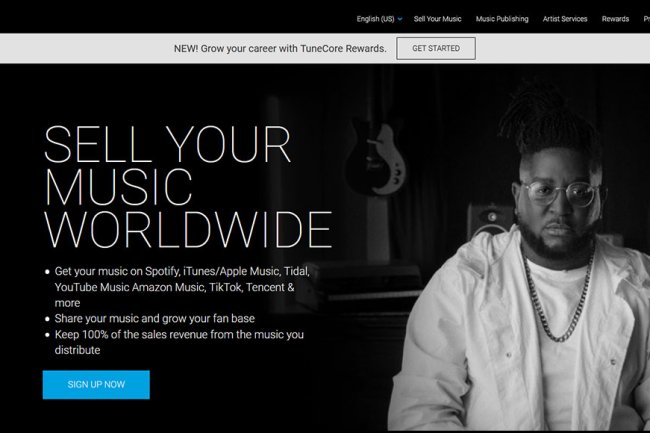Viewport: 650px width, 433px height.
Task: Click the SIGN UP NOW button
Action: coord(96,385)
